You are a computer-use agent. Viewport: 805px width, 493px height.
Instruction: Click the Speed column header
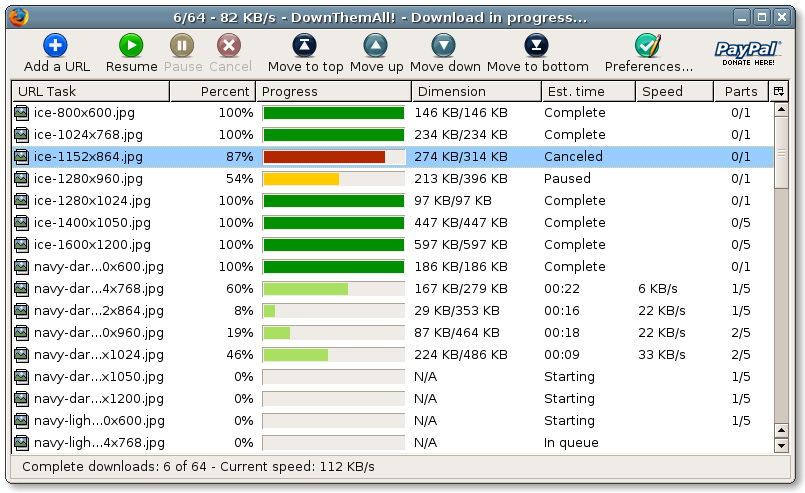coord(674,91)
